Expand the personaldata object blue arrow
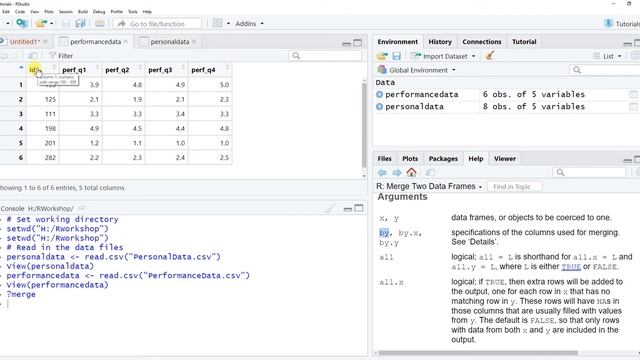The width and height of the screenshot is (640, 360). (379, 107)
